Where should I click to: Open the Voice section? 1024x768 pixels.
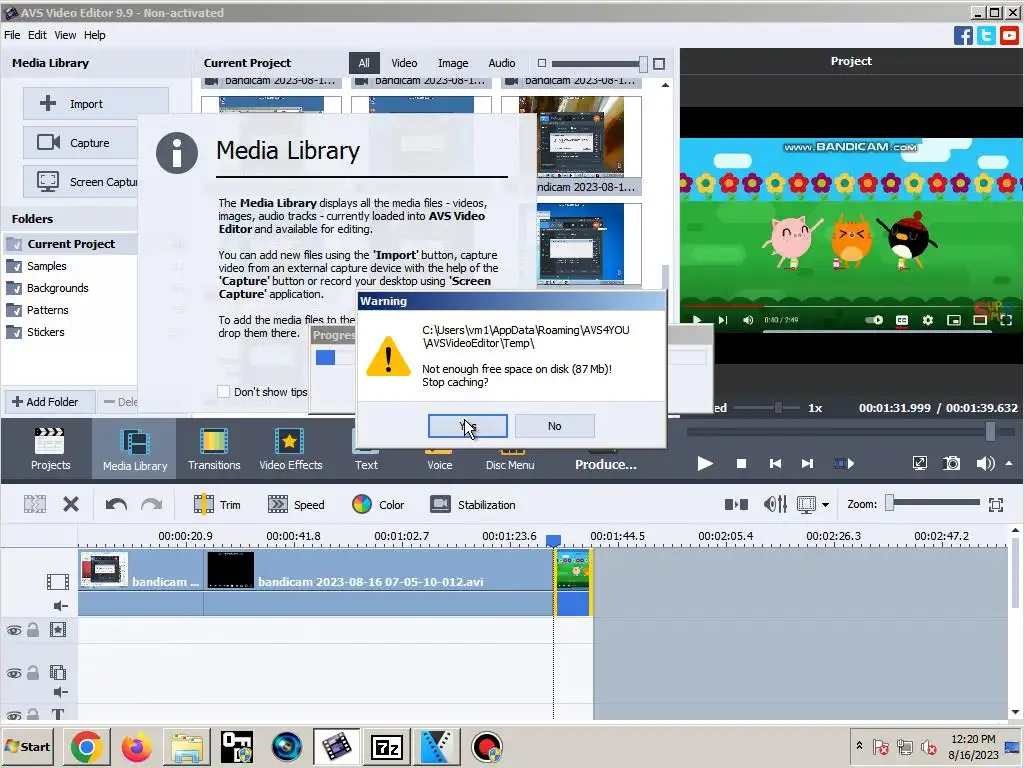click(x=440, y=464)
